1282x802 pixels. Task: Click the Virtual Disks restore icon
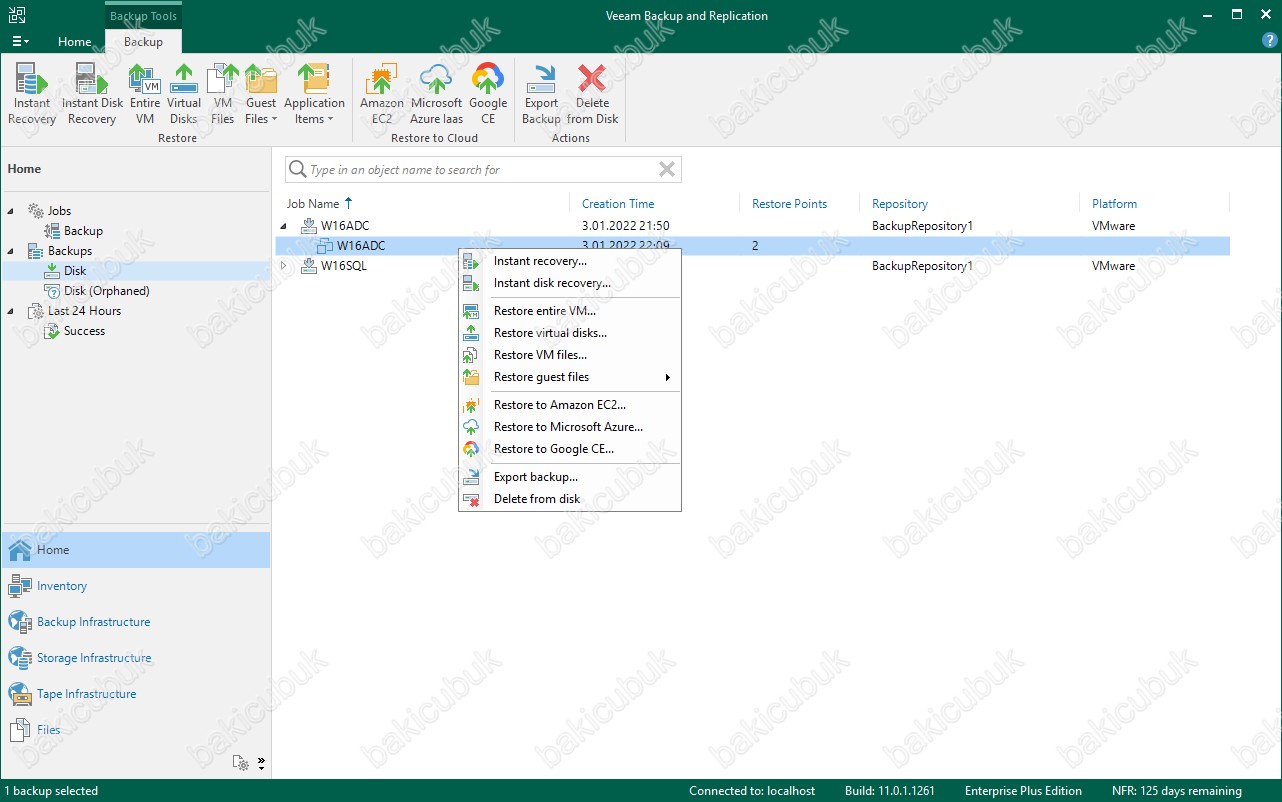click(184, 94)
